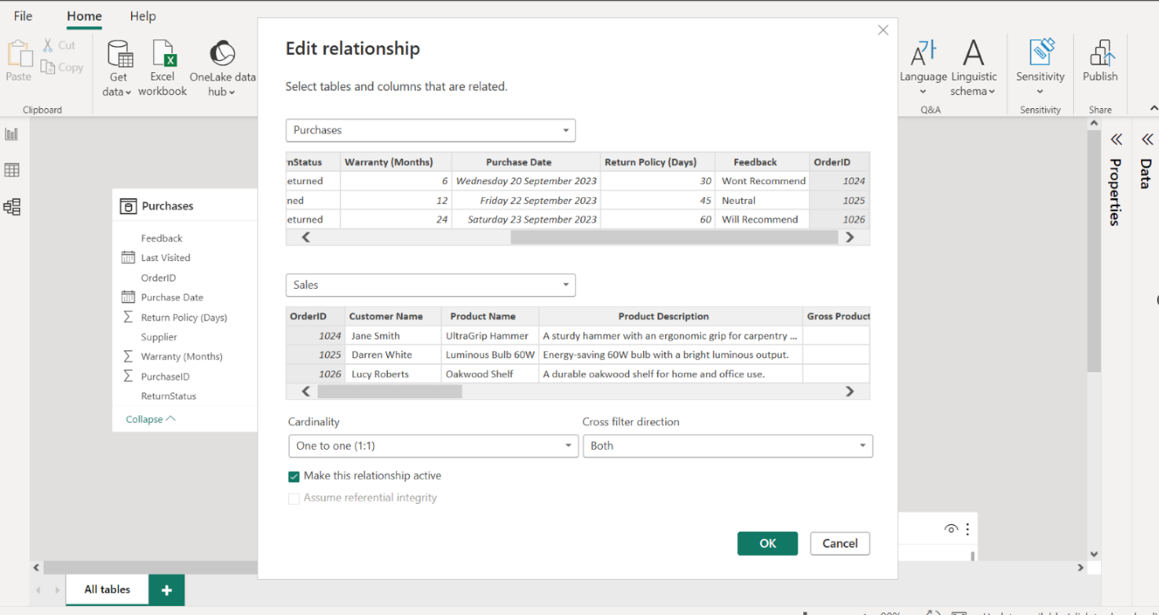1159x615 pixels.
Task: Open the OneLake data hub
Action: [x=222, y=56]
